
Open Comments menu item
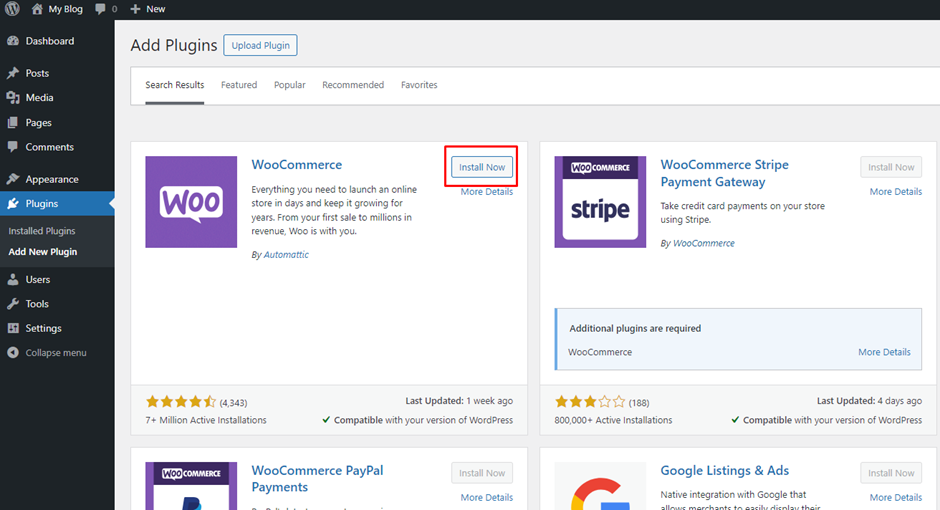[x=50, y=147]
